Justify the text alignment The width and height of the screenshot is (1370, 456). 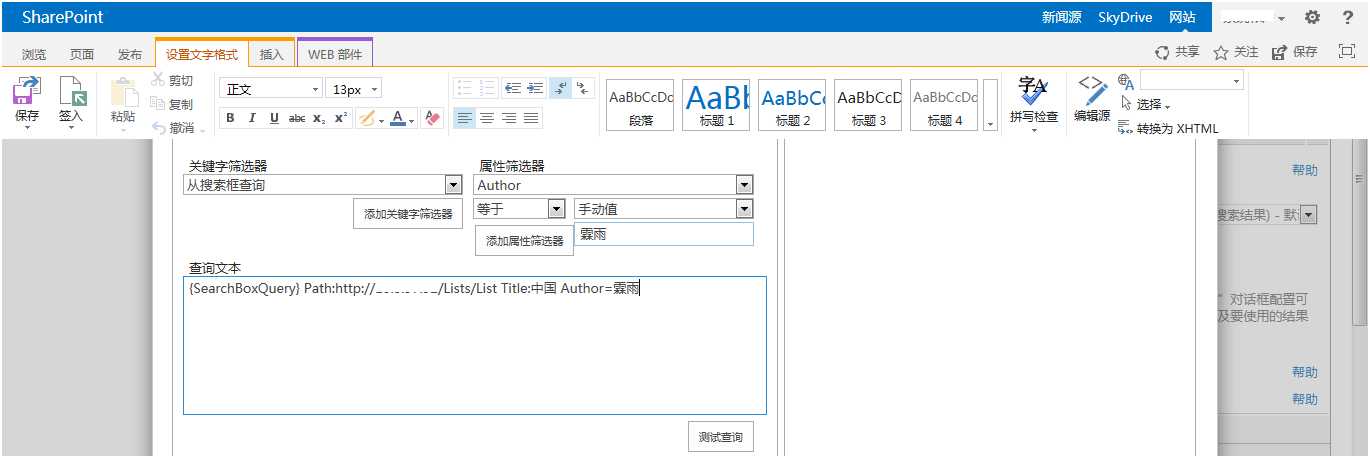[531, 118]
